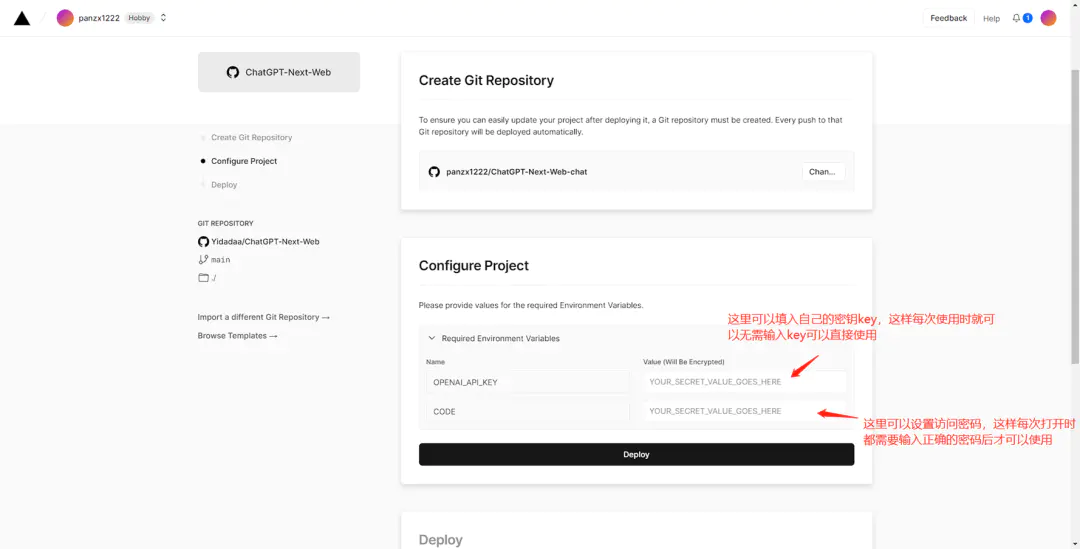1080x549 pixels.
Task: Click the Change repository button
Action: pos(823,172)
